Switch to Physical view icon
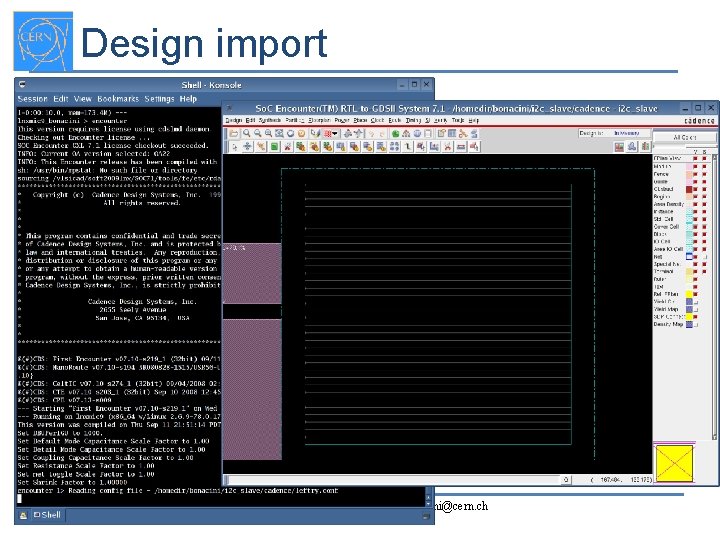The width and height of the screenshot is (720, 540). 645,146
